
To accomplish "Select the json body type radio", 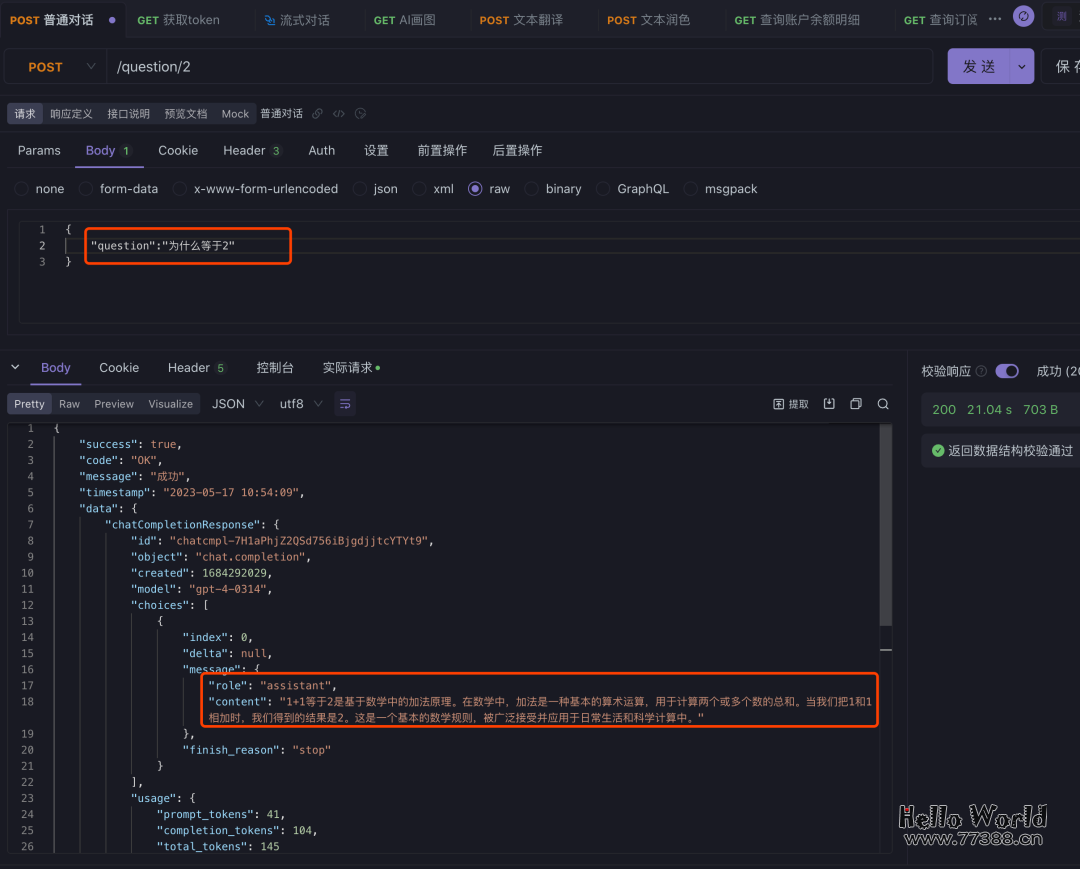I will 360,189.
